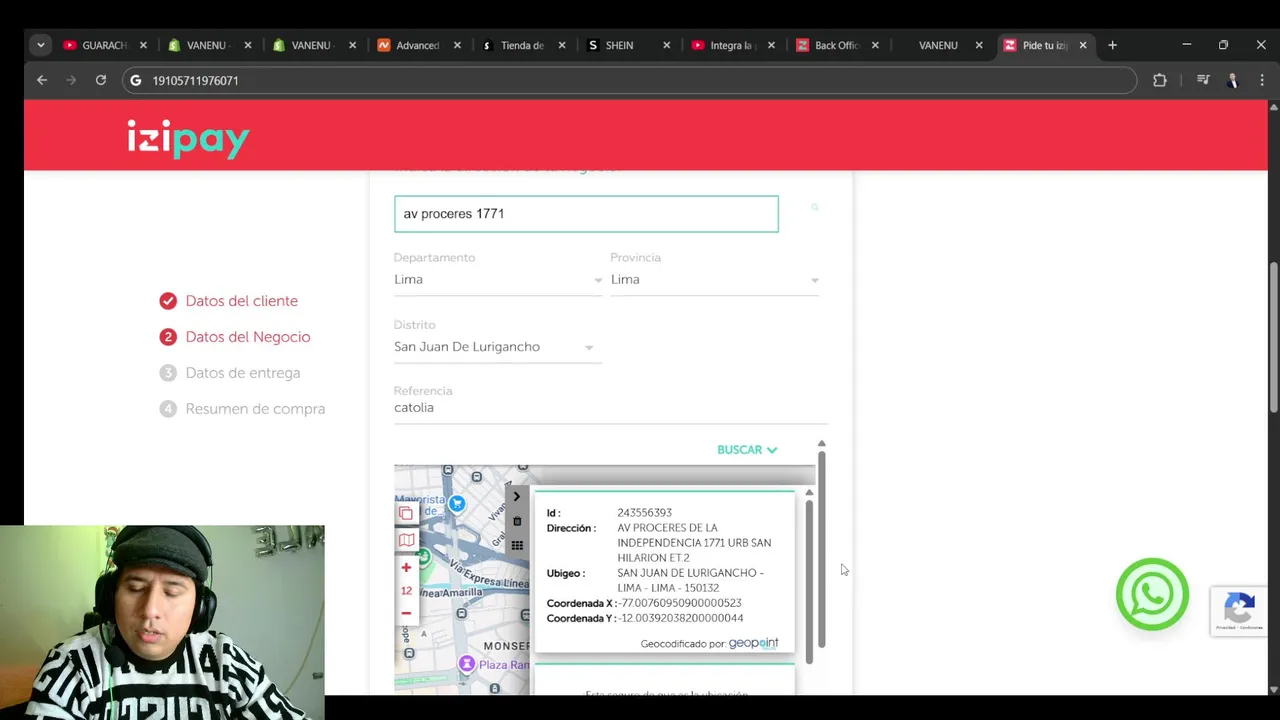Open a new browser tab
This screenshot has width=1280, height=720.
(1112, 45)
